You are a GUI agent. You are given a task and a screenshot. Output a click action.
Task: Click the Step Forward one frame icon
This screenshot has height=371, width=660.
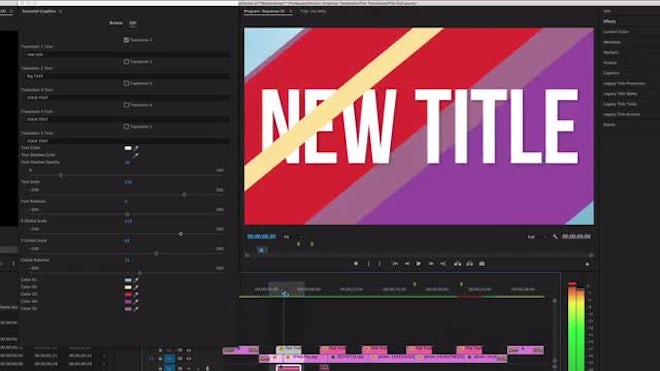click(431, 264)
